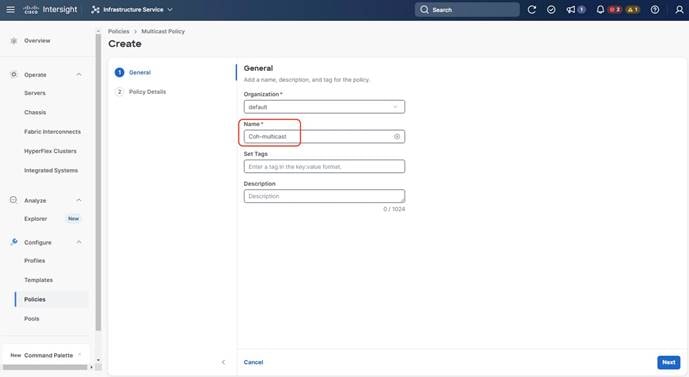Click the sidebar vertical scrollbar
The height and width of the screenshot is (377, 689).
click(98, 182)
